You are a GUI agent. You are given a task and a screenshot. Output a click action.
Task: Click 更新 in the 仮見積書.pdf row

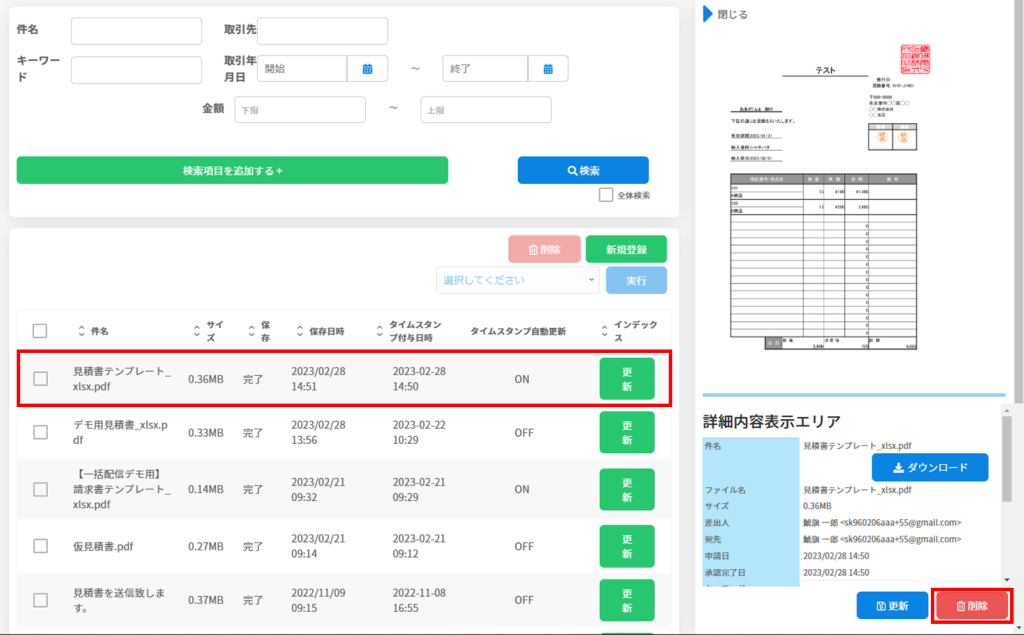[x=627, y=546]
